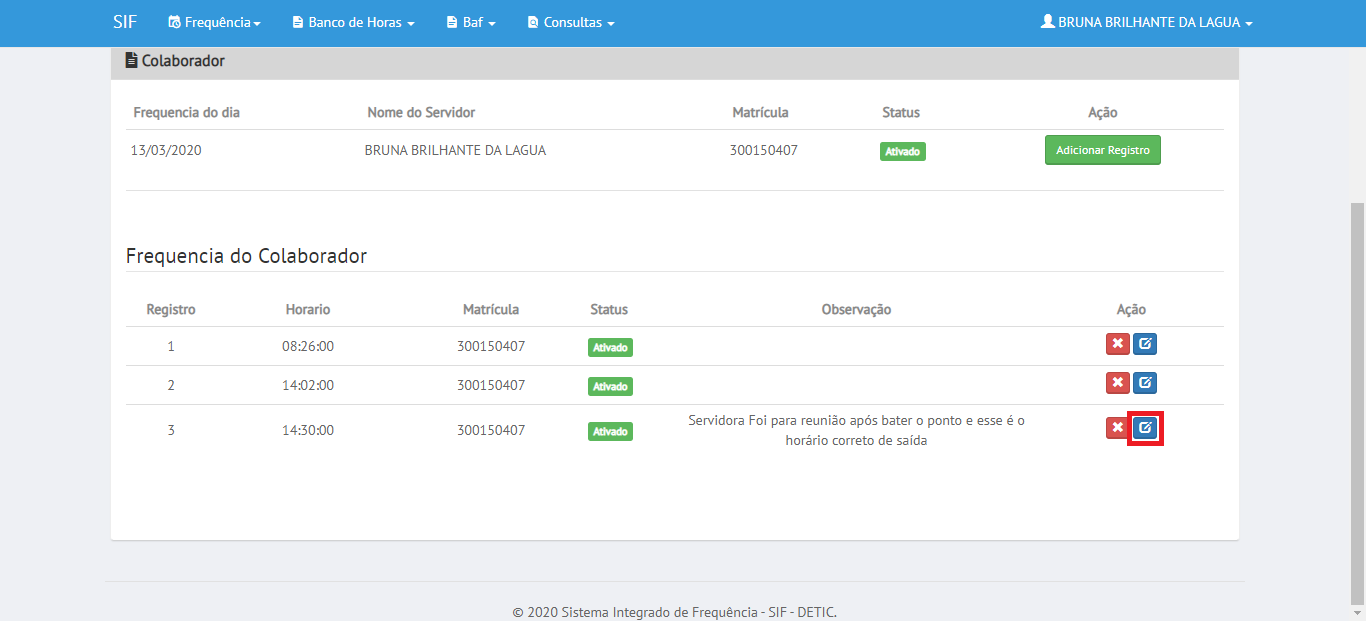The image size is (1366, 621).
Task: Click Ativado status for registro 3
Action: [x=610, y=432]
